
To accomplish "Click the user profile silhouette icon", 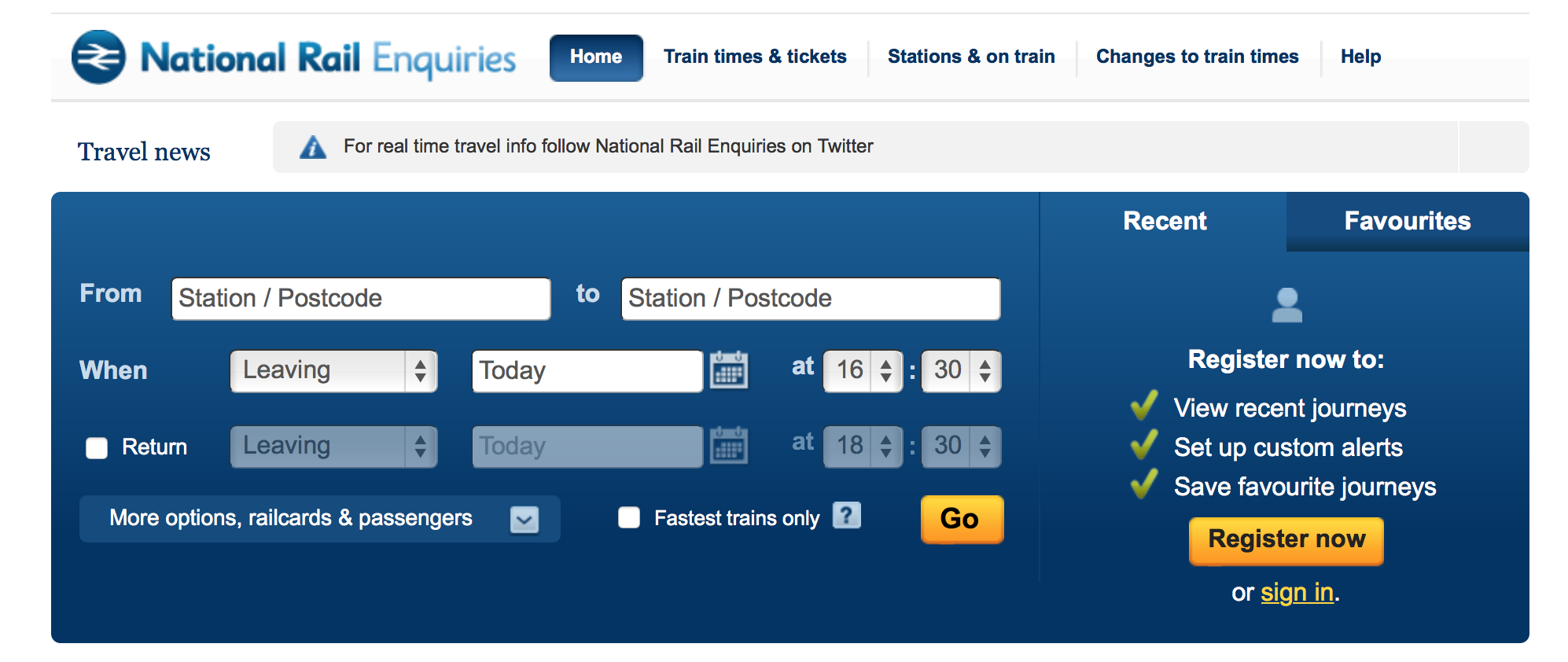I will (1286, 305).
